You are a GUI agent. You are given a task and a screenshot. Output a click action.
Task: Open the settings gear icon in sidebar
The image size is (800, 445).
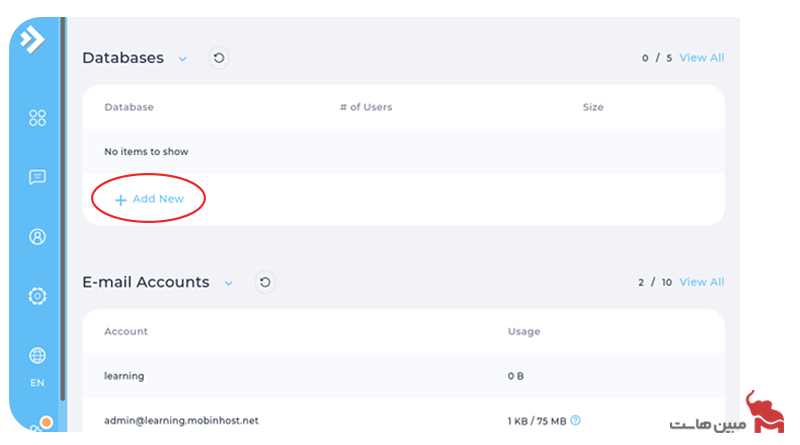[x=38, y=296]
